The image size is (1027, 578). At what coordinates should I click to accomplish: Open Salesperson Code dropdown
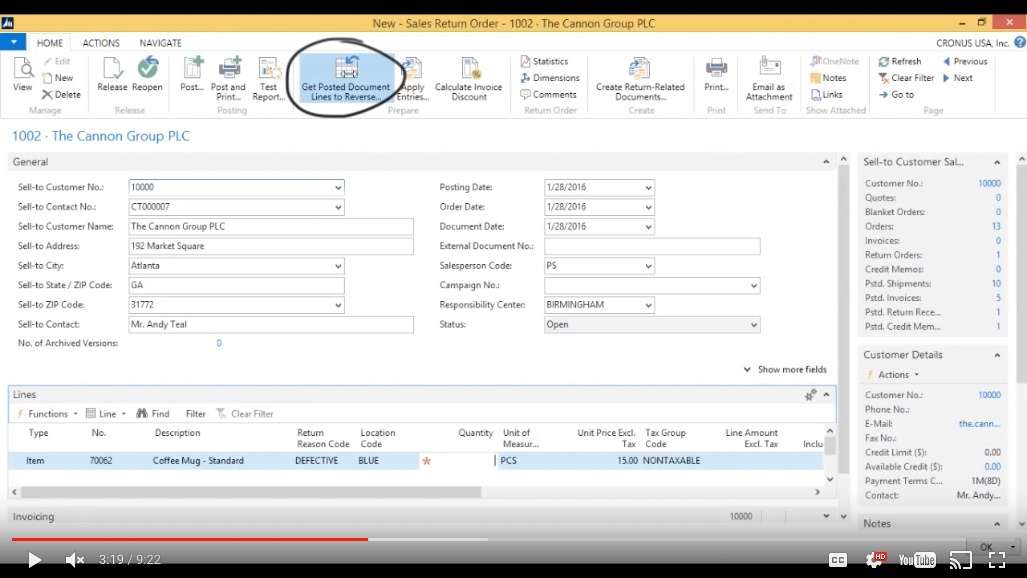click(x=648, y=266)
